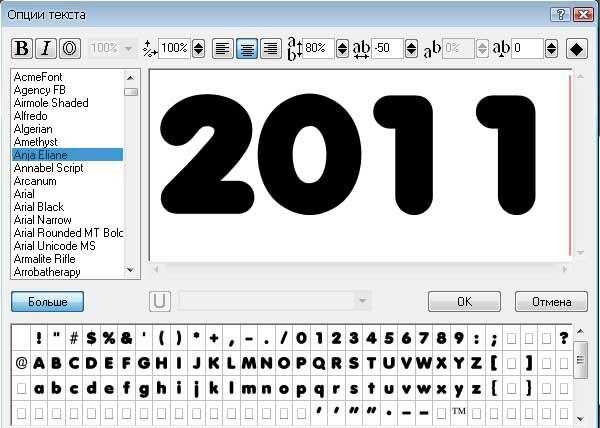Adjust line spacing spinner arrows
The height and width of the screenshot is (428, 600).
pyautogui.click(x=342, y=49)
